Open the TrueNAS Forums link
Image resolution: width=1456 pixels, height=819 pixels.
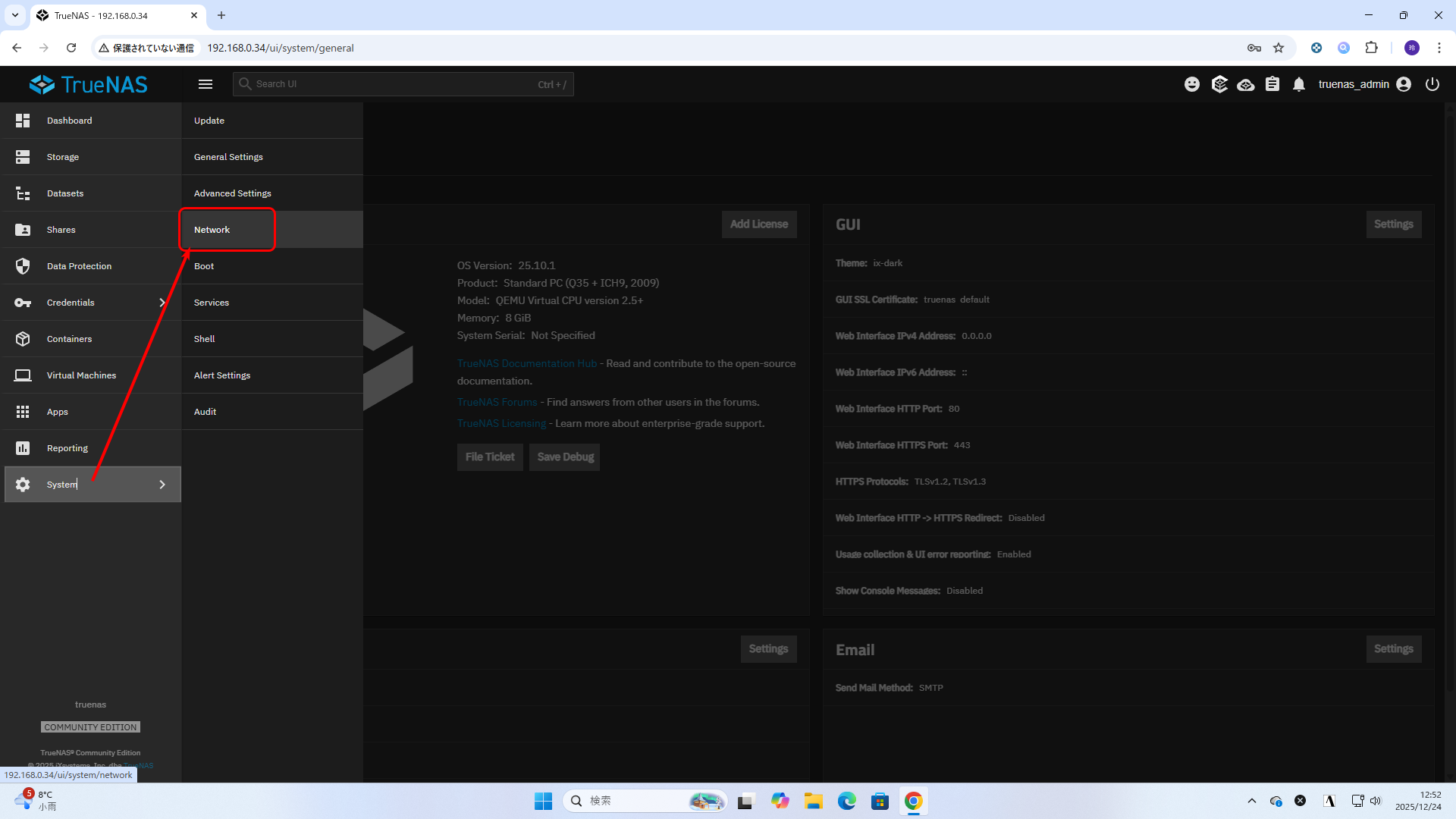click(497, 403)
